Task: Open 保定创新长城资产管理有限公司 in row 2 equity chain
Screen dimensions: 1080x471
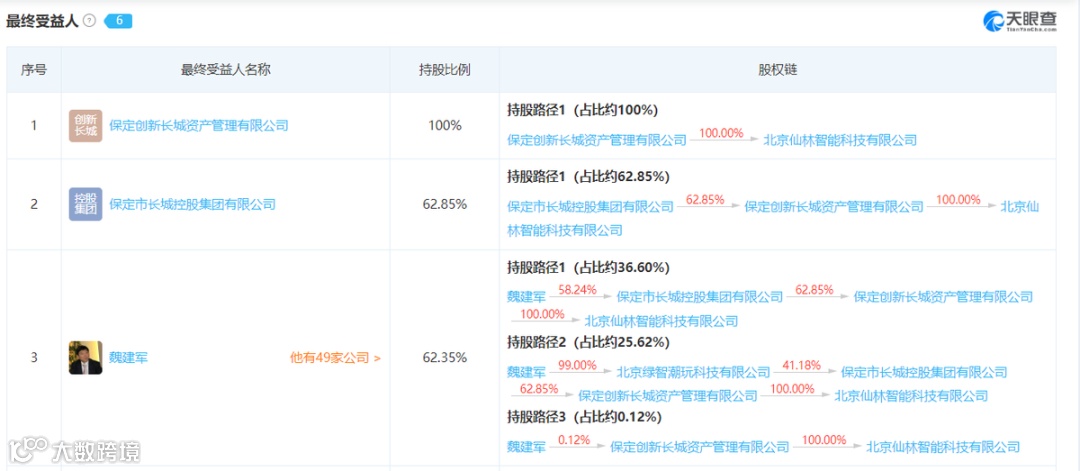Action: 834,206
